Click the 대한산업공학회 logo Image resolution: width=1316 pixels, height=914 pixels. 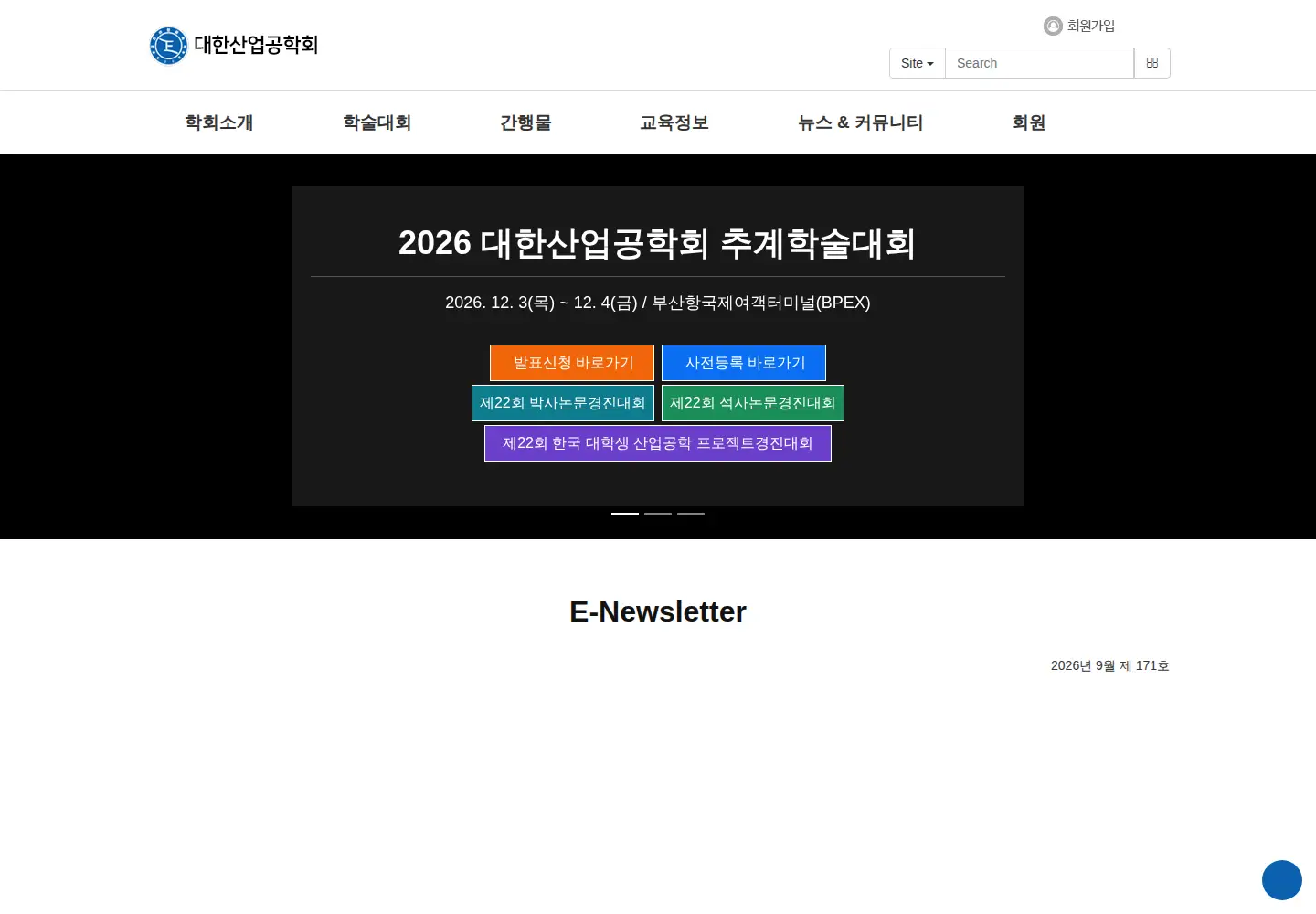pyautogui.click(x=234, y=46)
